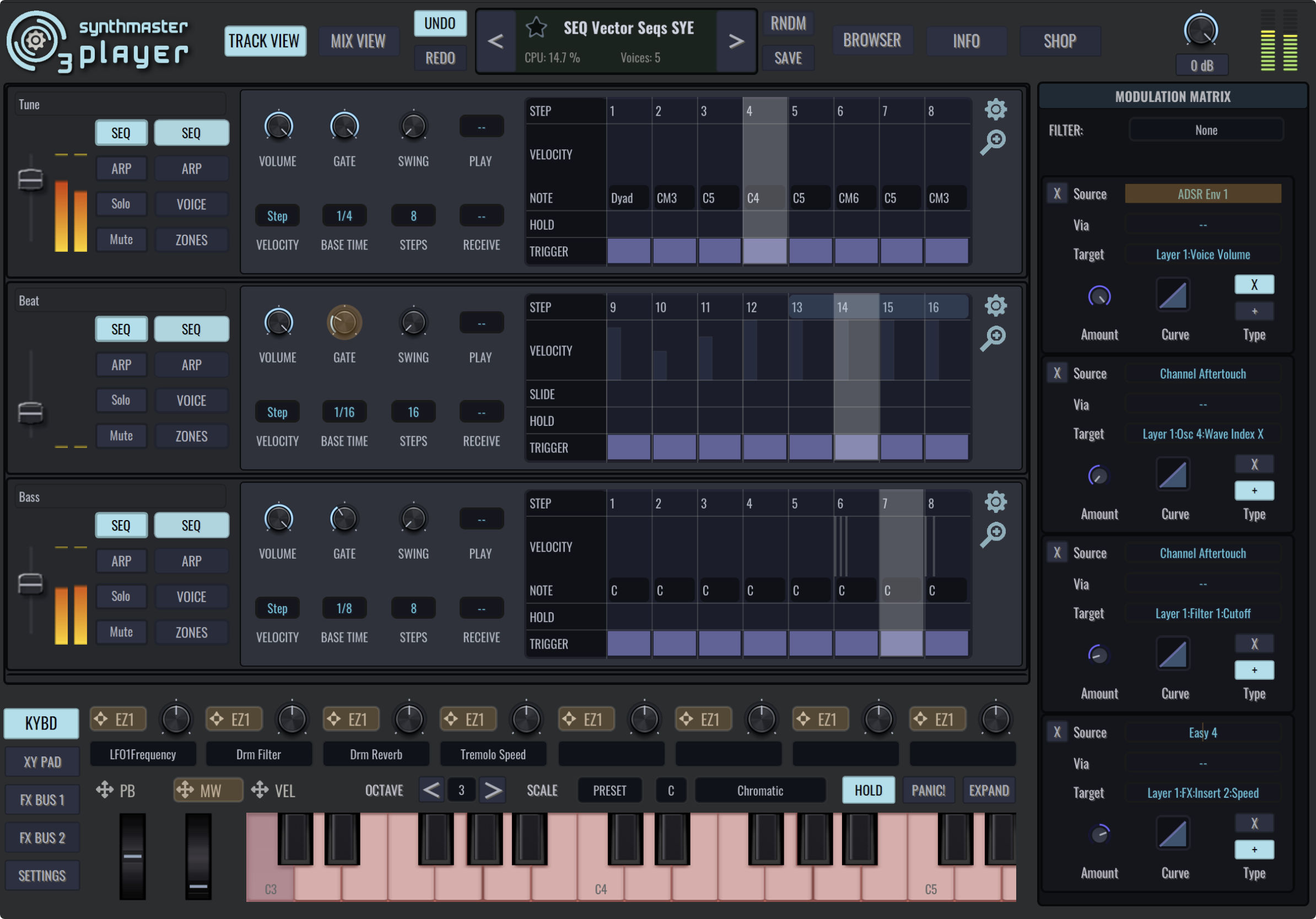Open the Chromatic scale type dropdown

click(759, 791)
